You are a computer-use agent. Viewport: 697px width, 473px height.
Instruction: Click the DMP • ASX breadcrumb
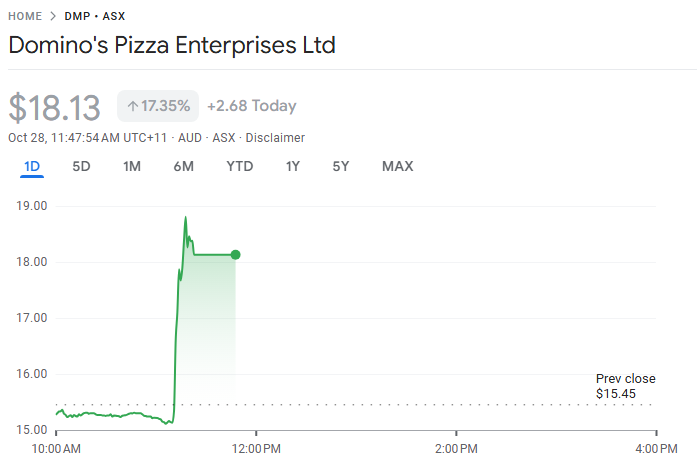coord(95,16)
